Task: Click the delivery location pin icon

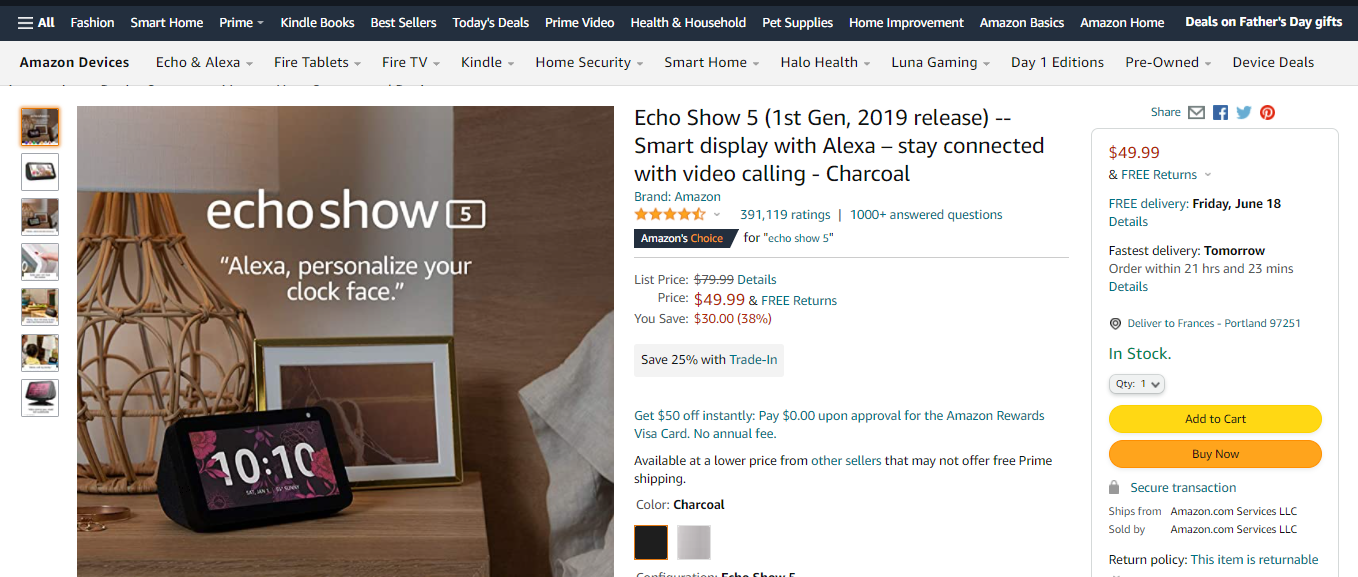Action: (1115, 324)
